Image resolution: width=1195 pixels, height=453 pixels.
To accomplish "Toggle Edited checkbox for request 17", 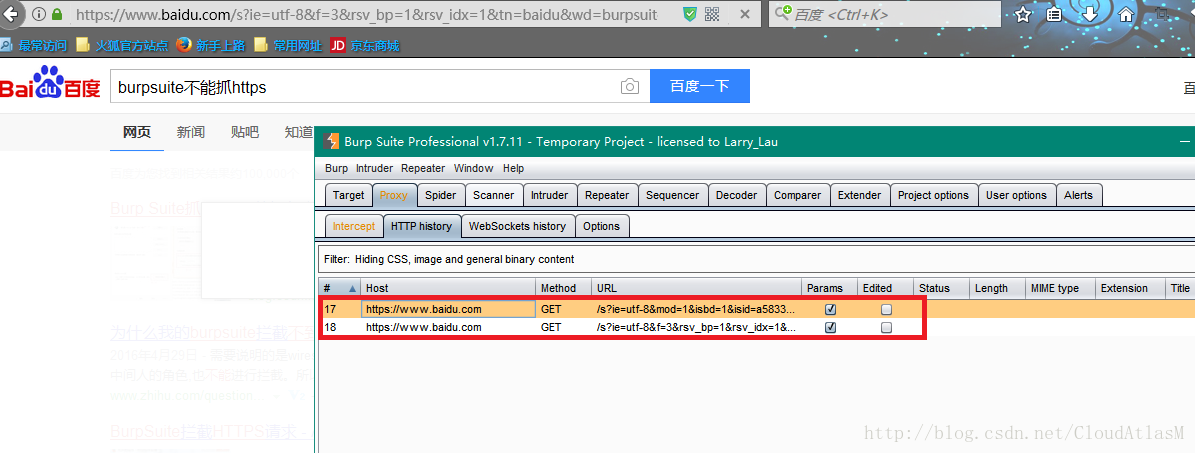I will [x=886, y=310].
